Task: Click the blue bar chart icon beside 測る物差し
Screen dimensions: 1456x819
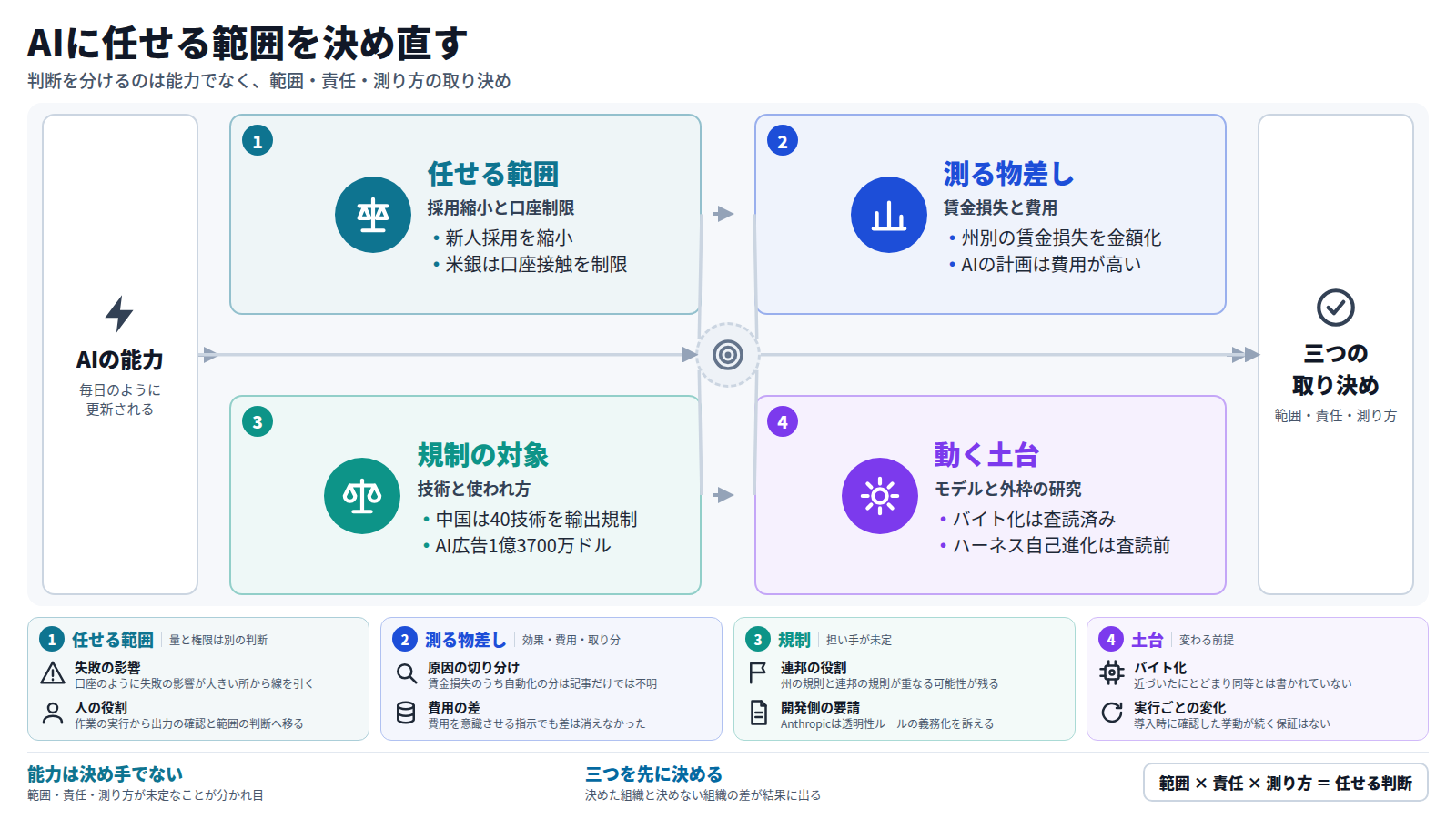Action: pos(889,215)
